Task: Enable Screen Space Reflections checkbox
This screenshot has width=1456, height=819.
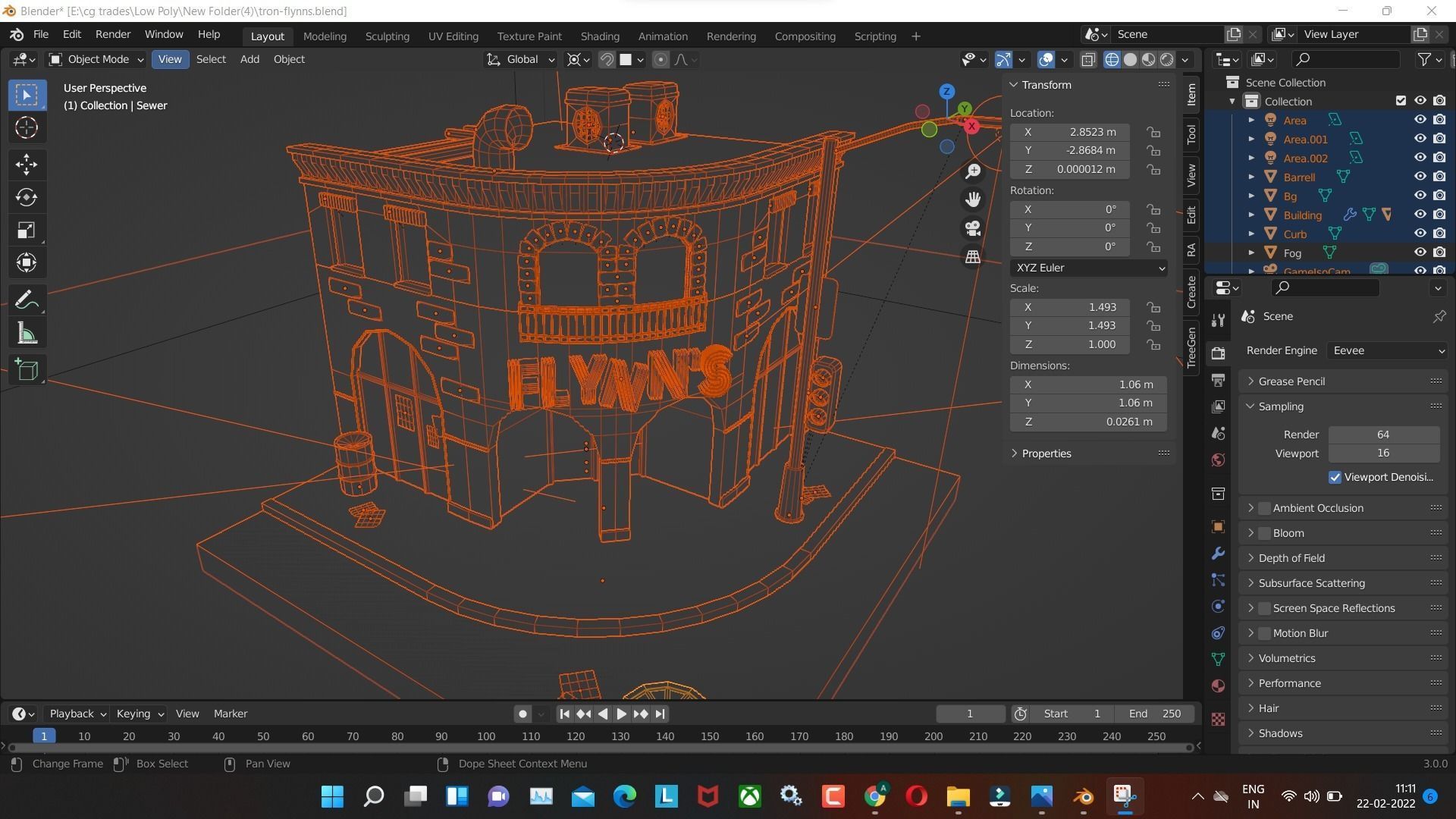Action: click(1264, 608)
